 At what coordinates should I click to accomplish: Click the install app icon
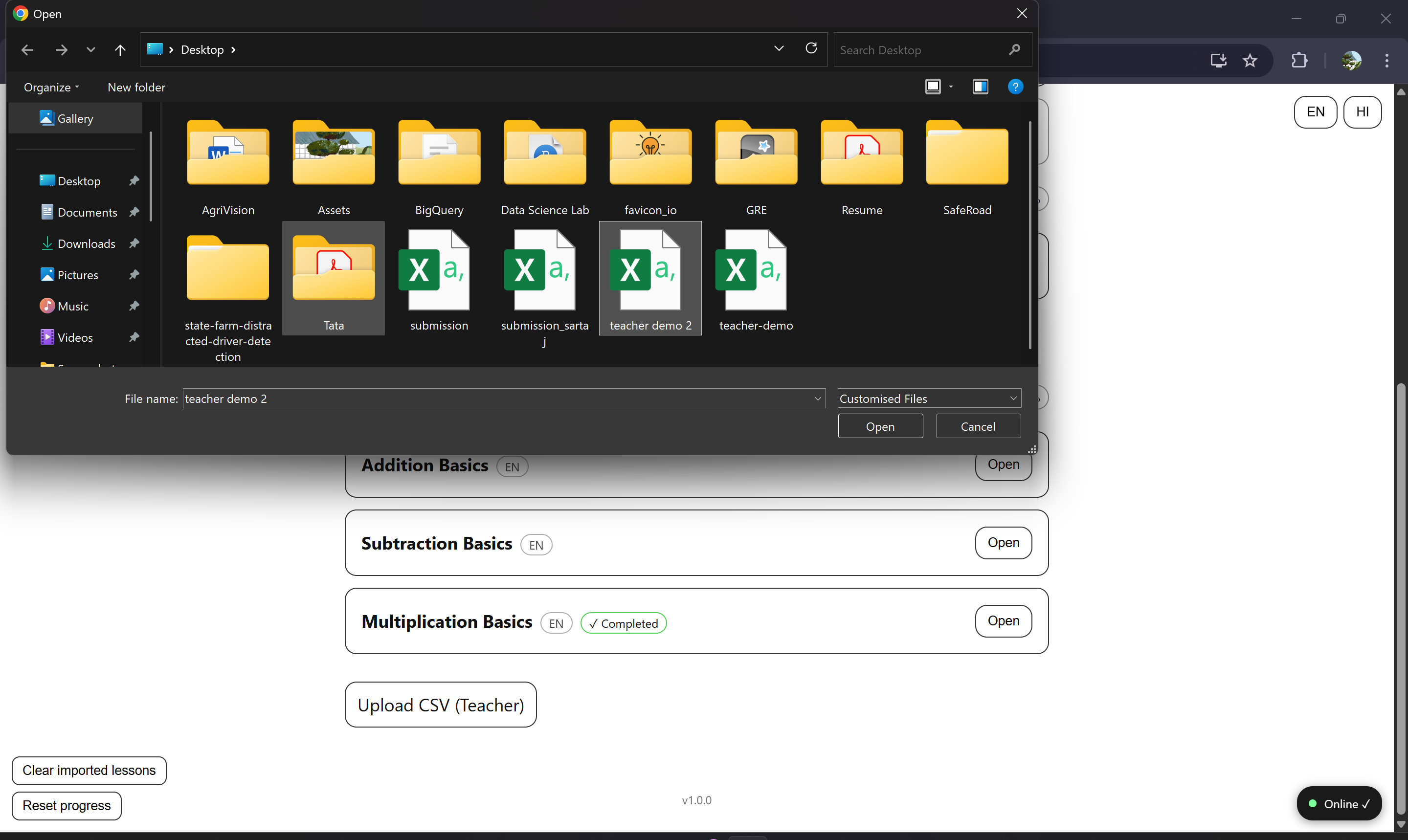(1218, 61)
